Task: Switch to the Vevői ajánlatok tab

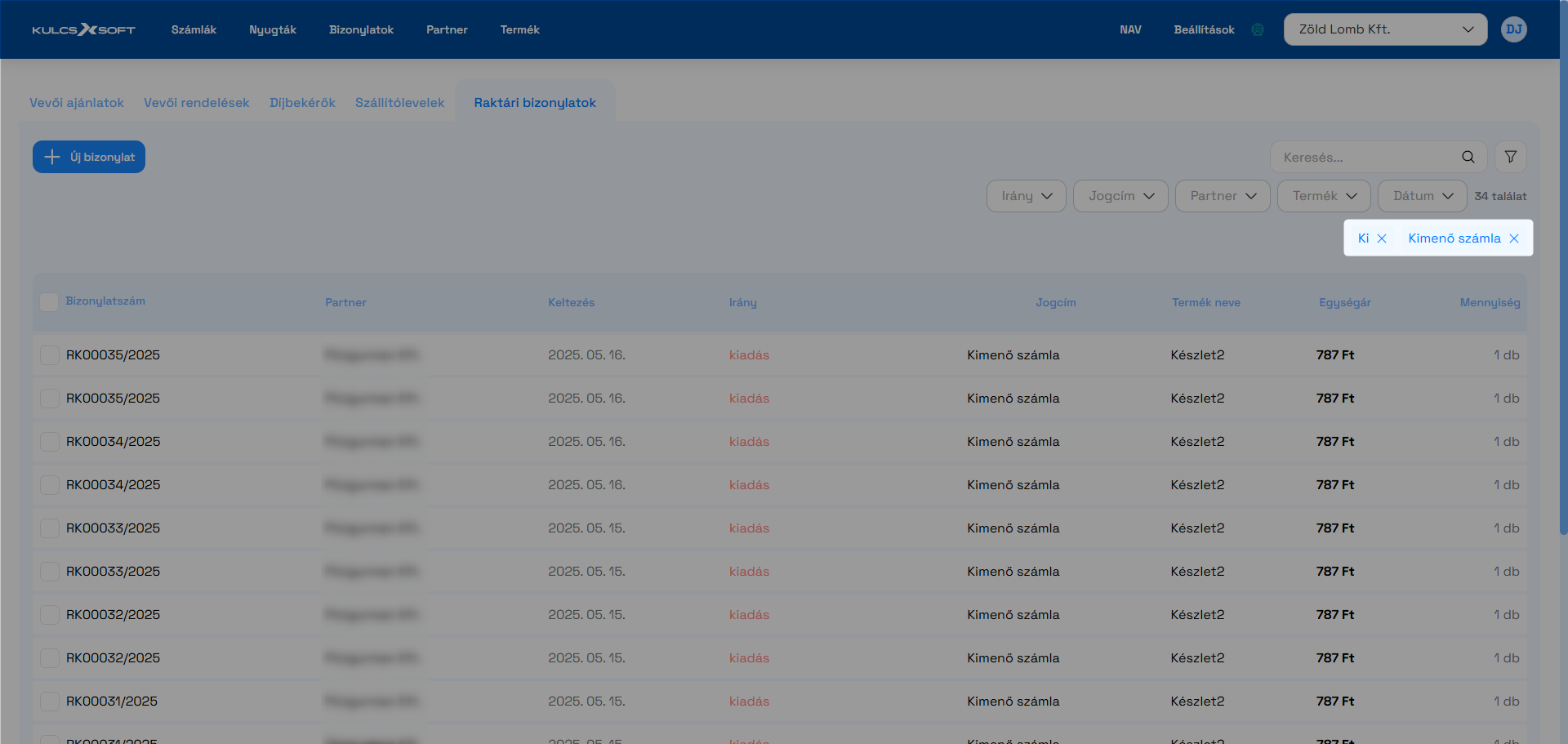Action: (x=77, y=103)
